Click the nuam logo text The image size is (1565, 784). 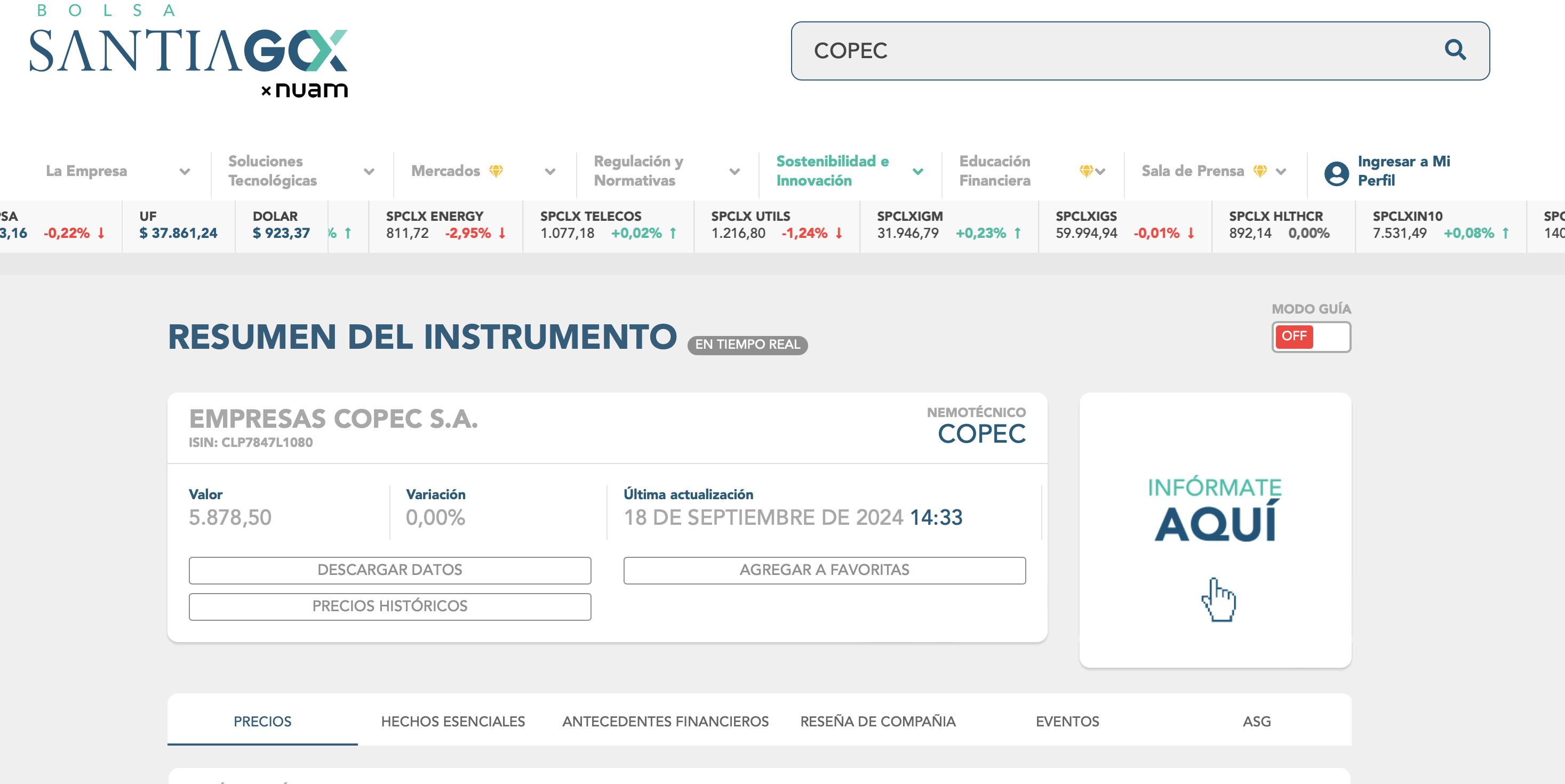(311, 90)
